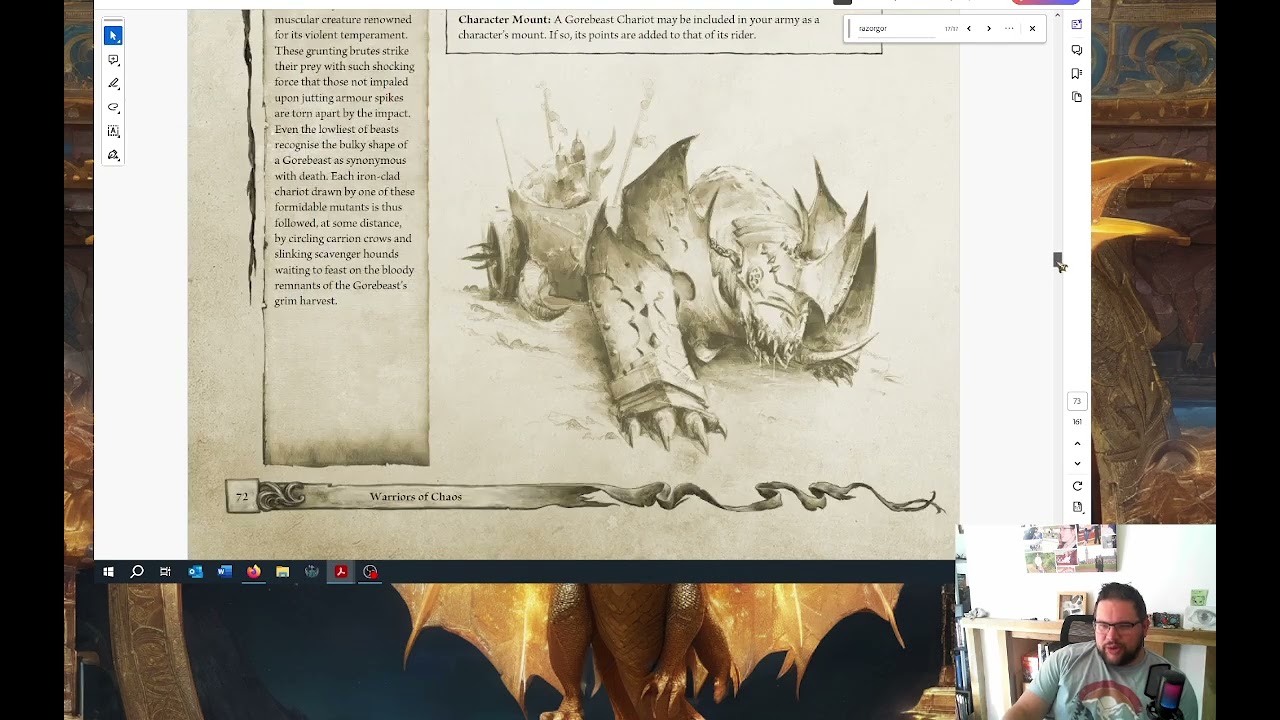Screen dimensions: 1280x720
Task: Open the Fill and Sign stamp tool
Action: (x=113, y=155)
